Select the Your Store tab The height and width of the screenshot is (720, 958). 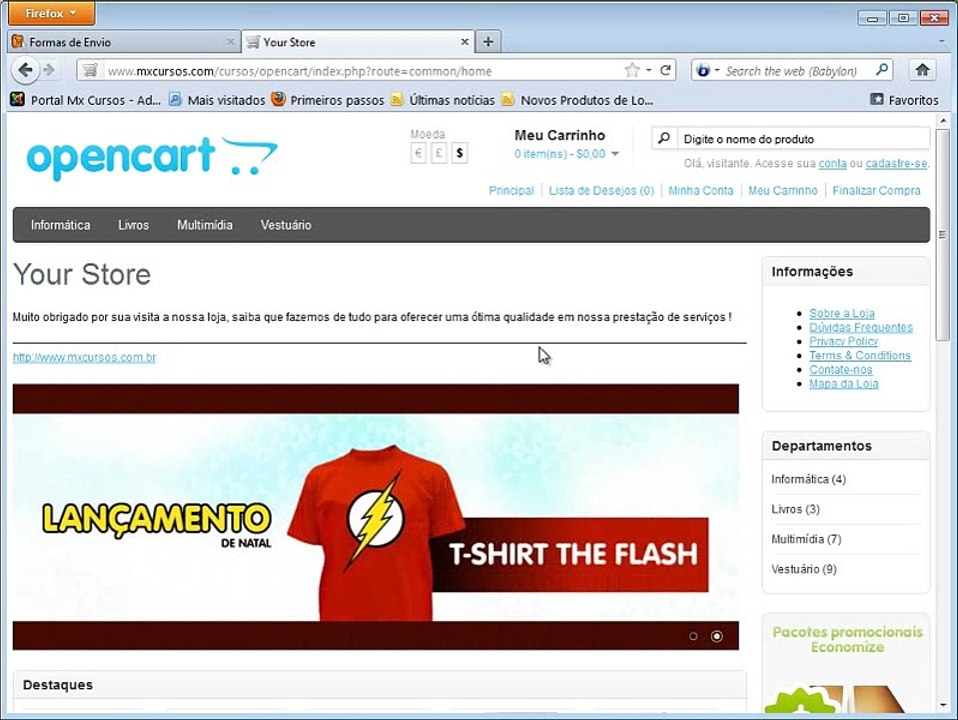click(358, 42)
